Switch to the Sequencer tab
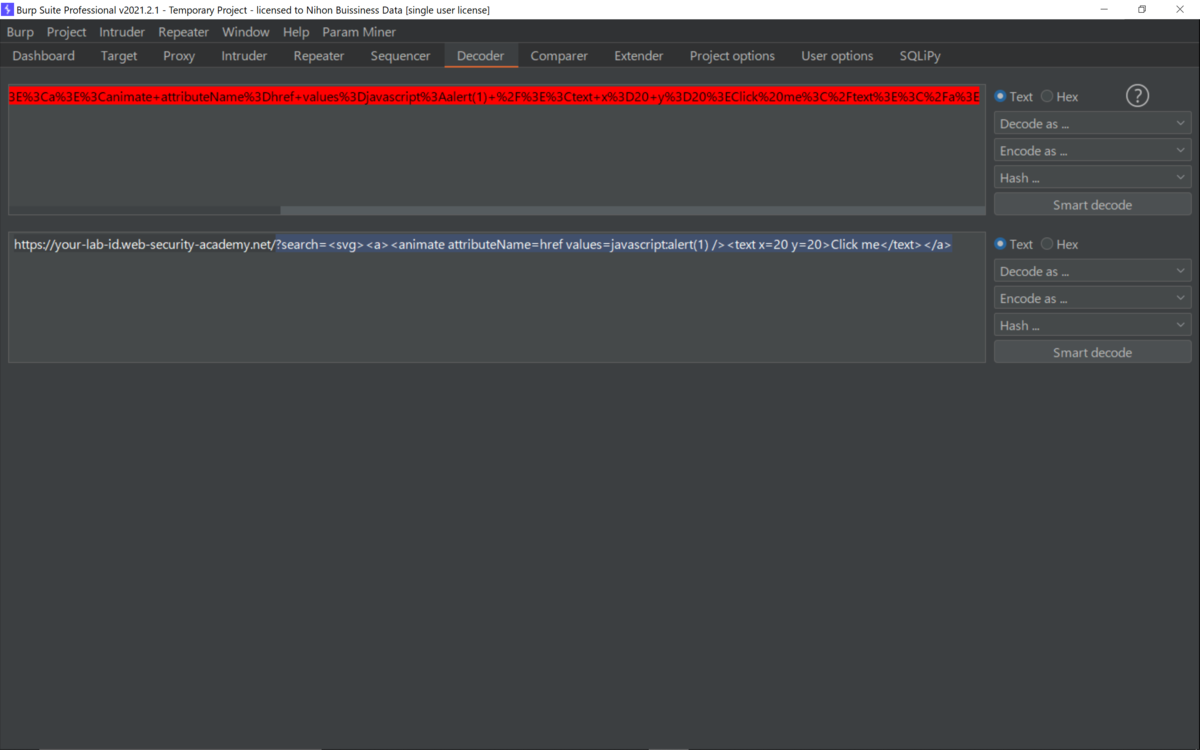1200x750 pixels. point(400,56)
